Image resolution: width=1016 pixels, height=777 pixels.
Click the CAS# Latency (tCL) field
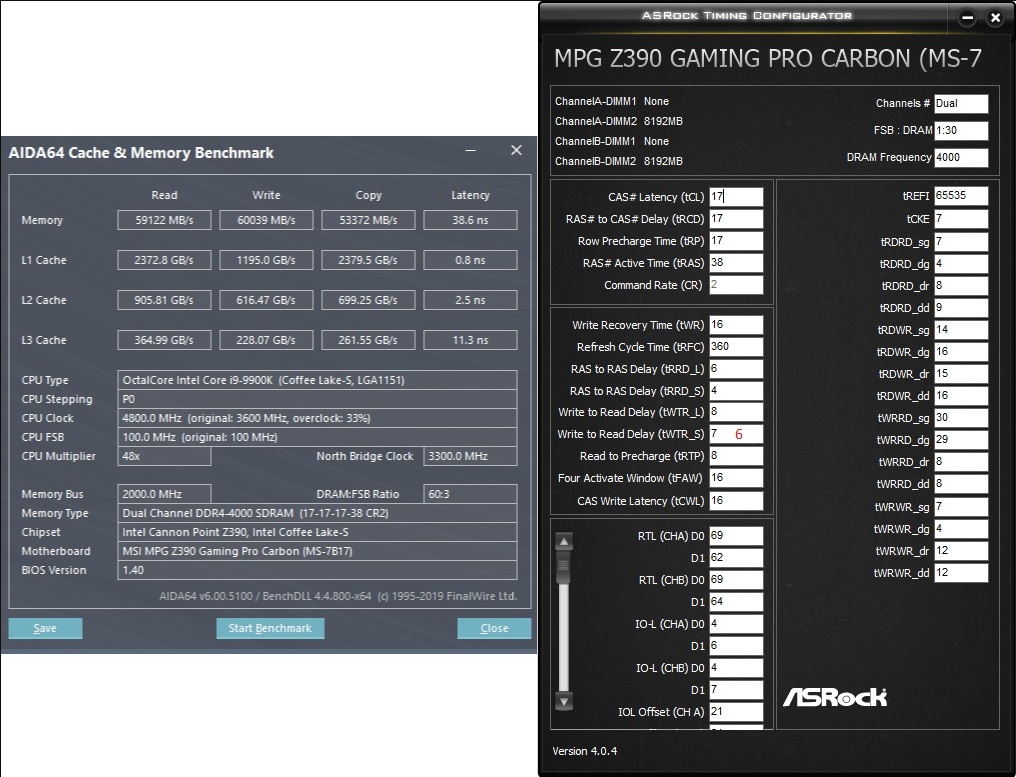point(736,197)
